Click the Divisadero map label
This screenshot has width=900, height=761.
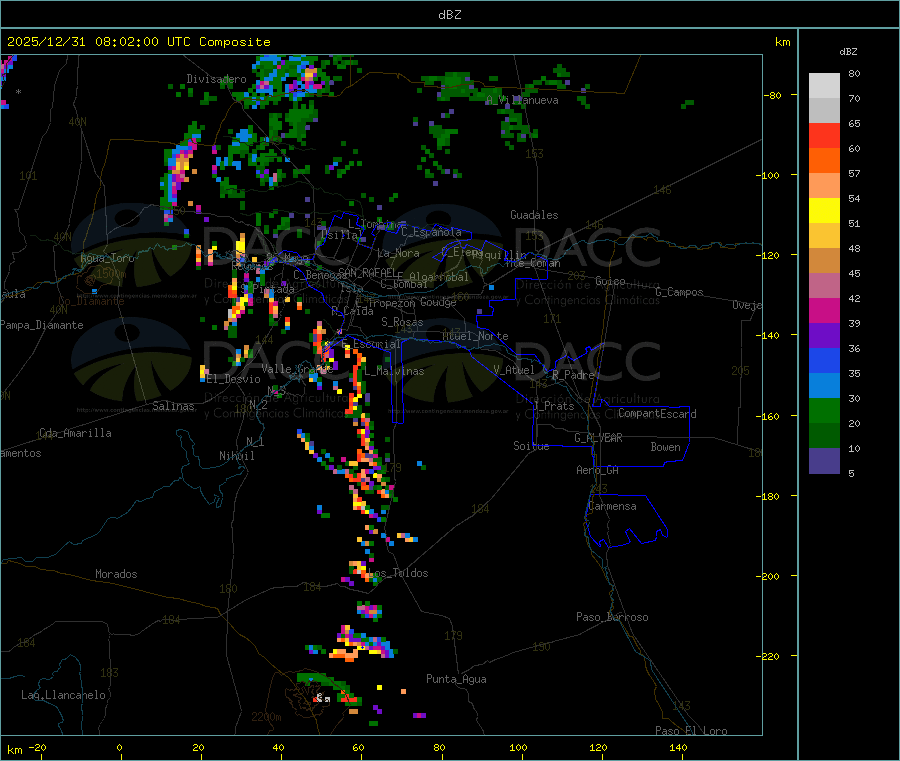pos(216,79)
